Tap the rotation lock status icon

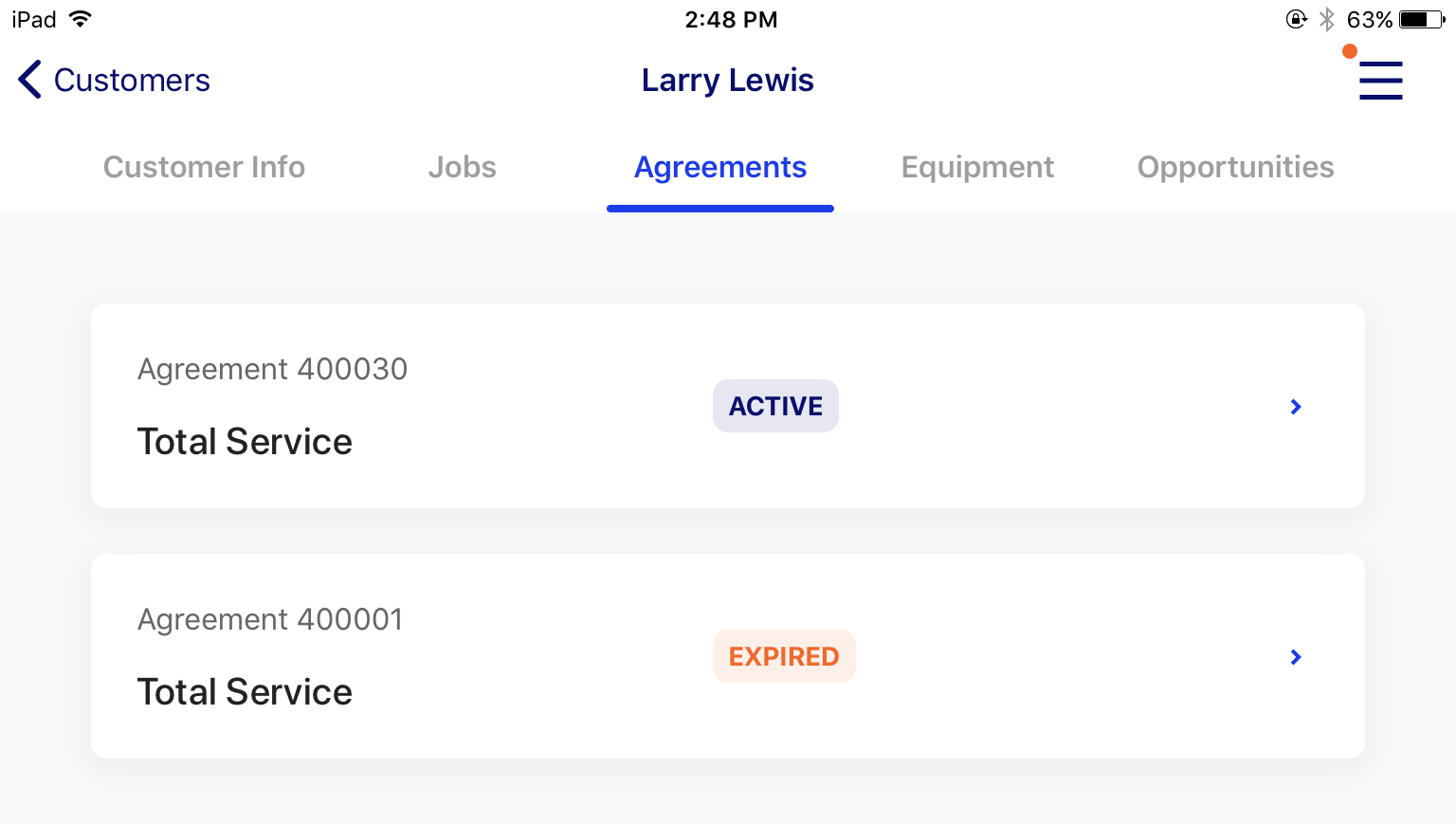click(1296, 19)
